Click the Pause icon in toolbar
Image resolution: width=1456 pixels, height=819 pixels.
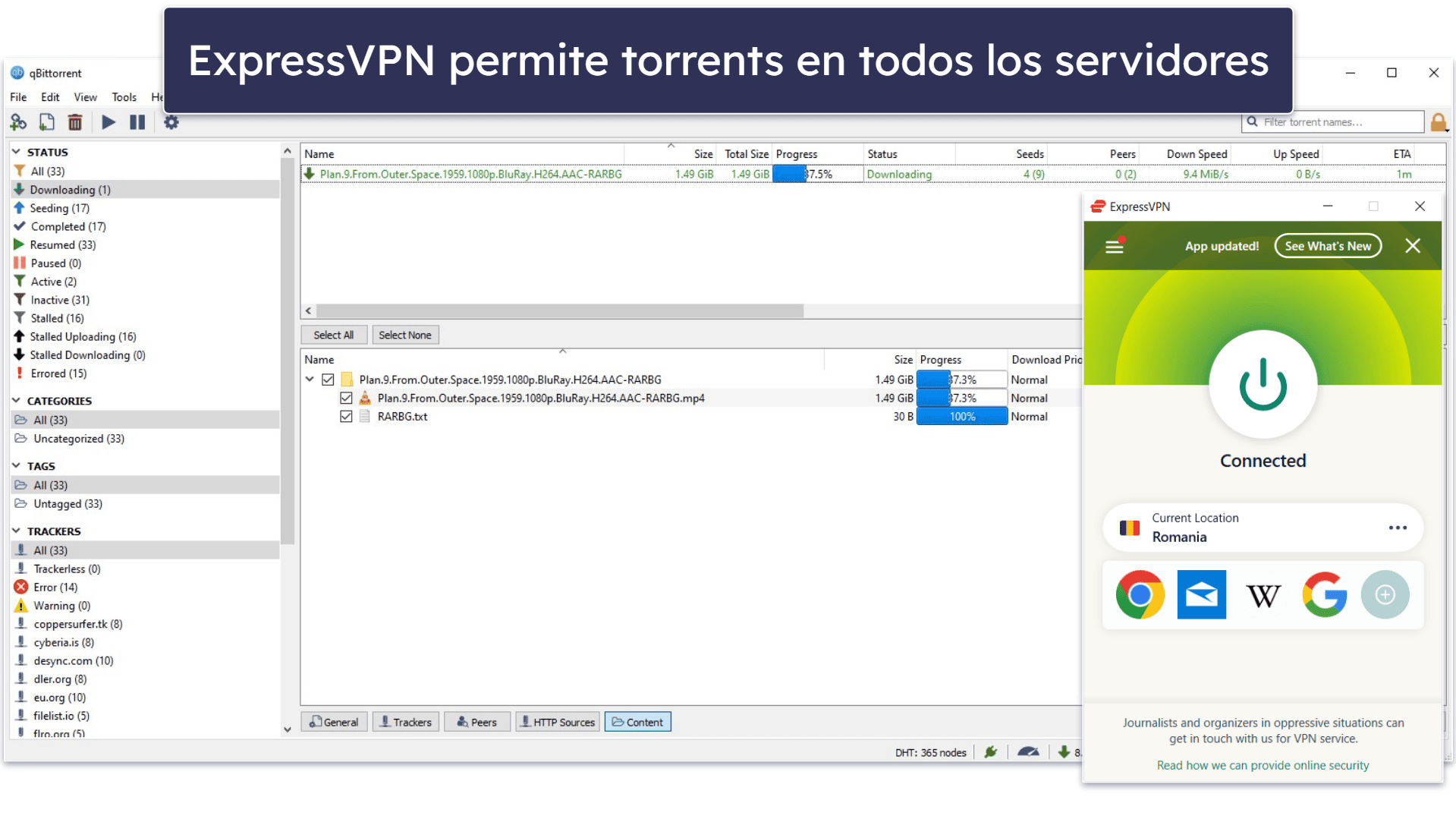pos(137,122)
